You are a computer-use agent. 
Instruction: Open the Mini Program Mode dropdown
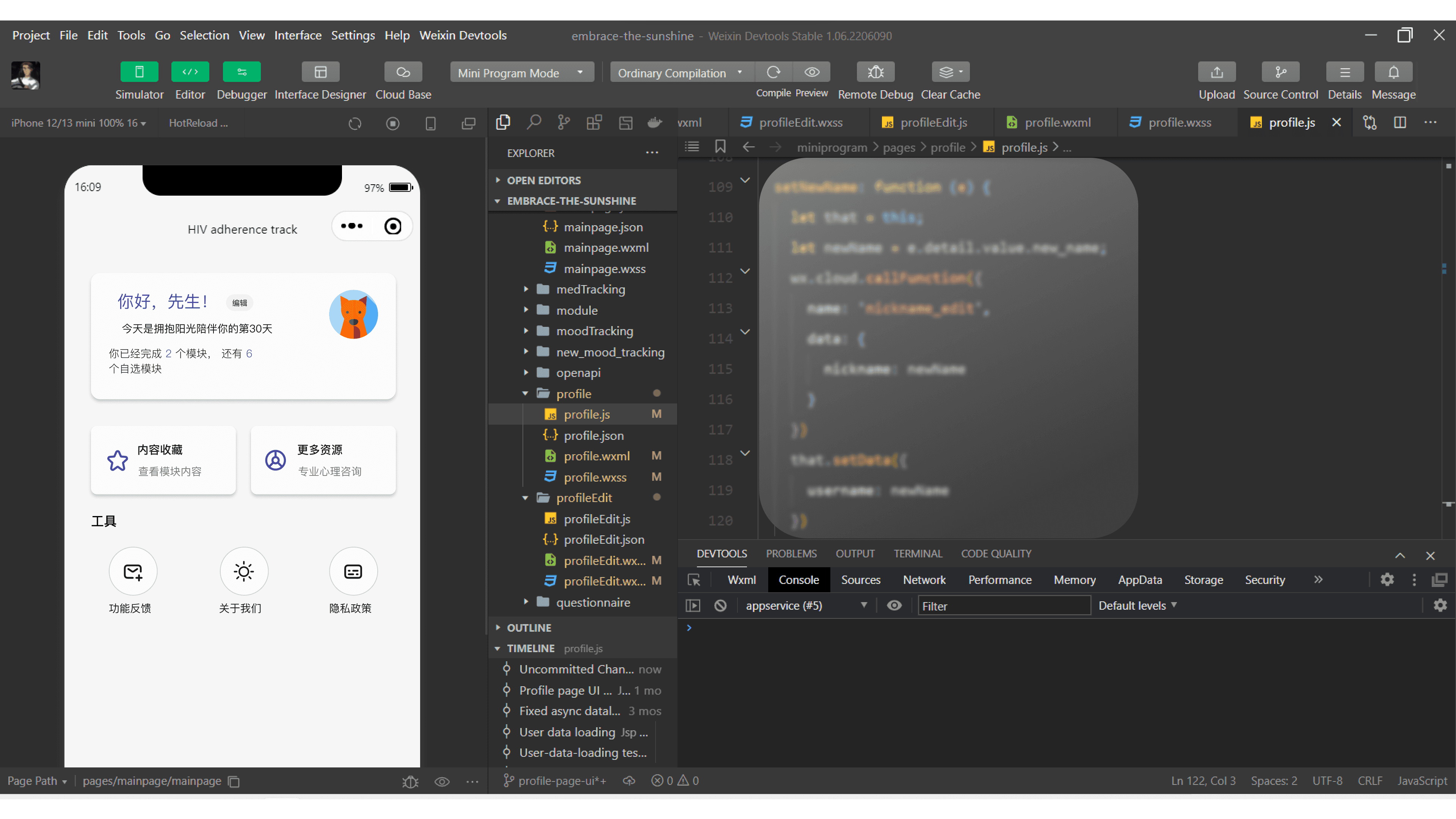(521, 72)
